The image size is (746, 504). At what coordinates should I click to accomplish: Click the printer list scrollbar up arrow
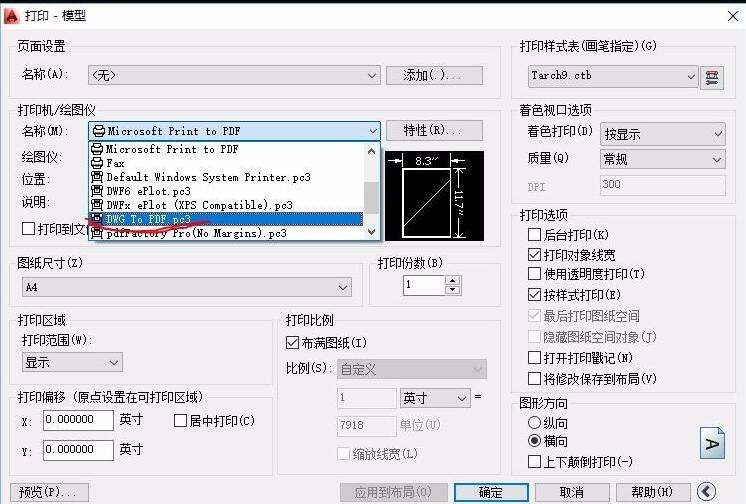(x=372, y=151)
